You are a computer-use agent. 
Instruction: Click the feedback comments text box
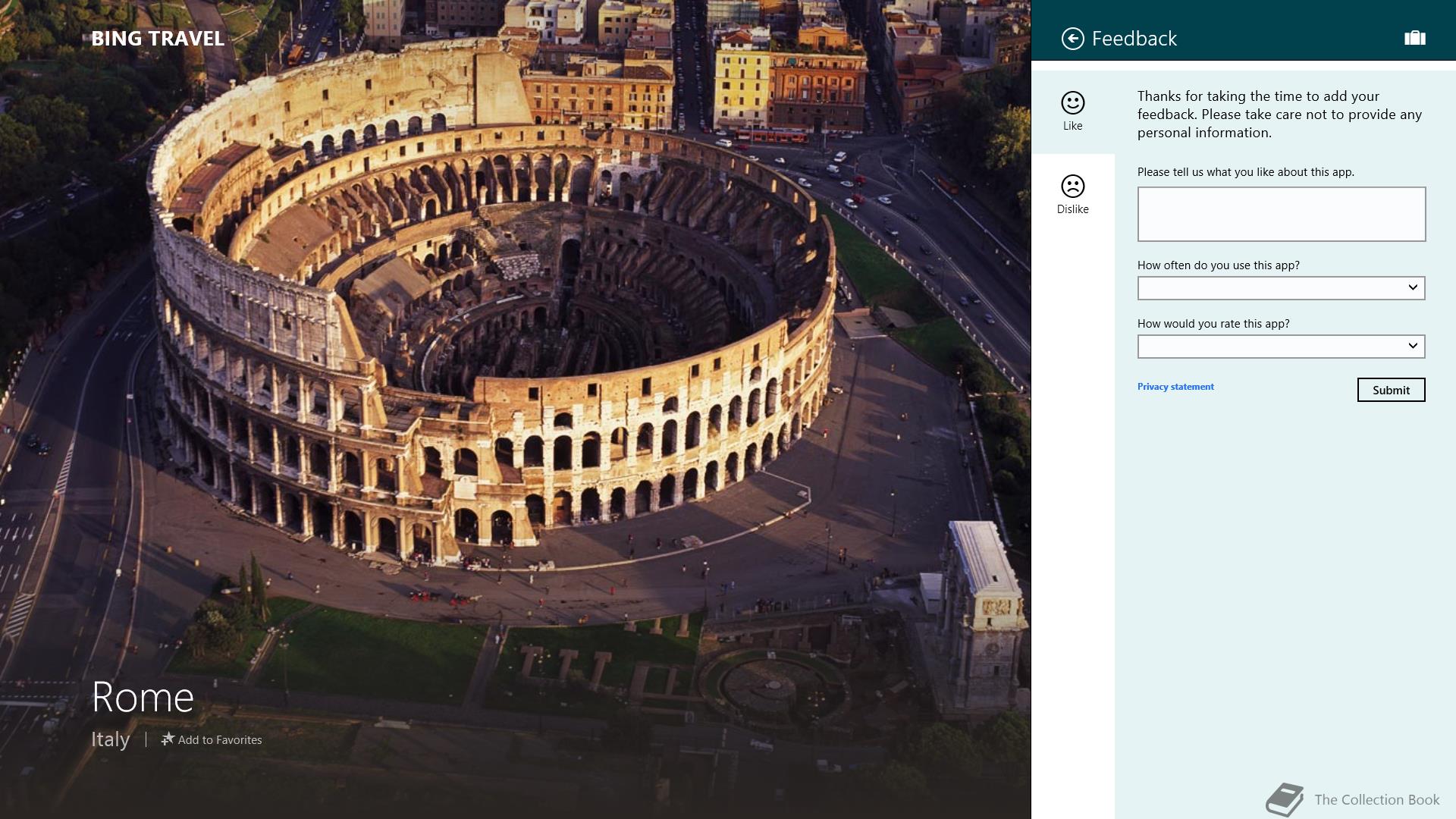pyautogui.click(x=1282, y=215)
